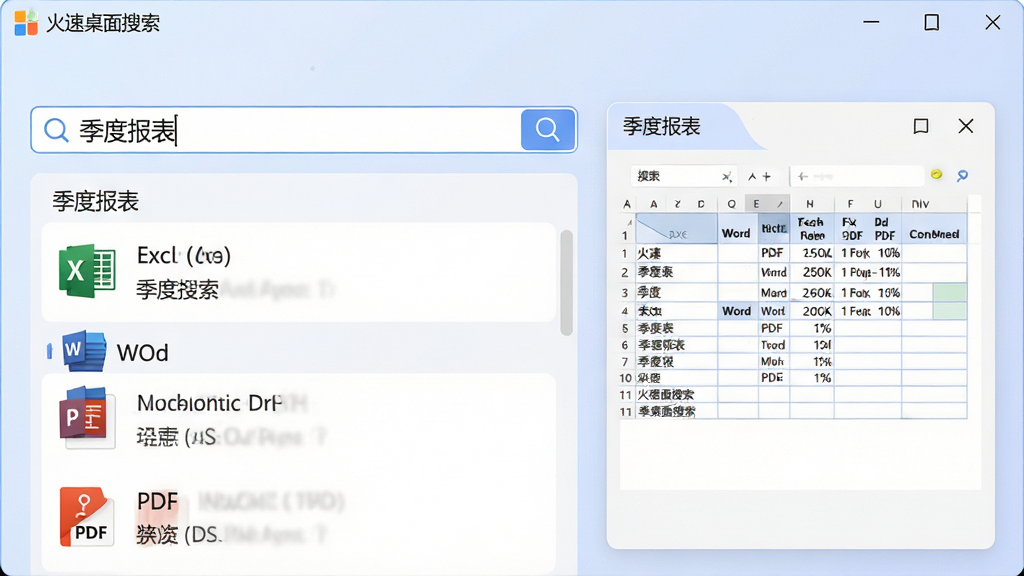Run search with the blue search button

pos(548,130)
